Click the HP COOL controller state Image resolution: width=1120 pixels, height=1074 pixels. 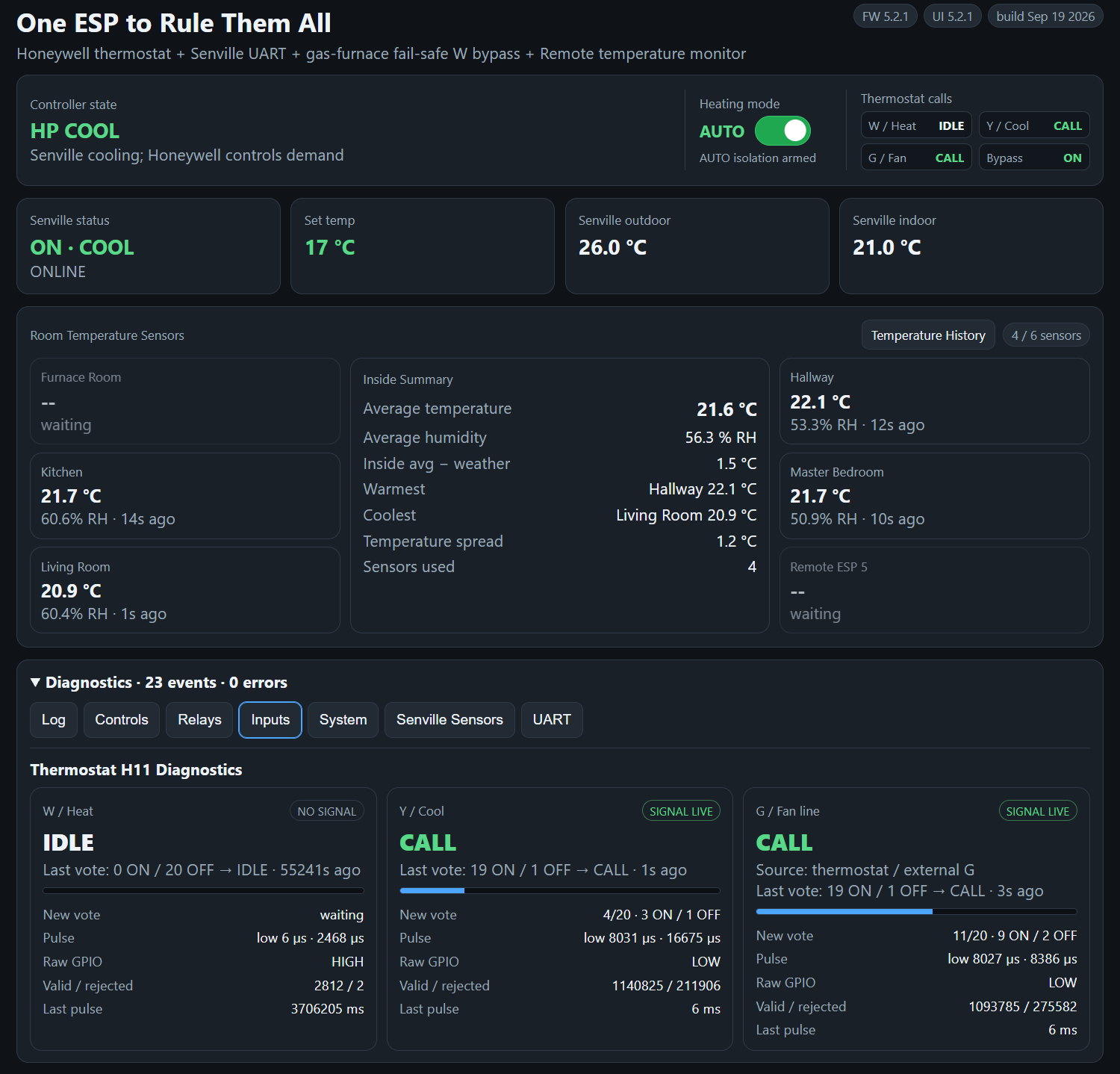tap(75, 131)
